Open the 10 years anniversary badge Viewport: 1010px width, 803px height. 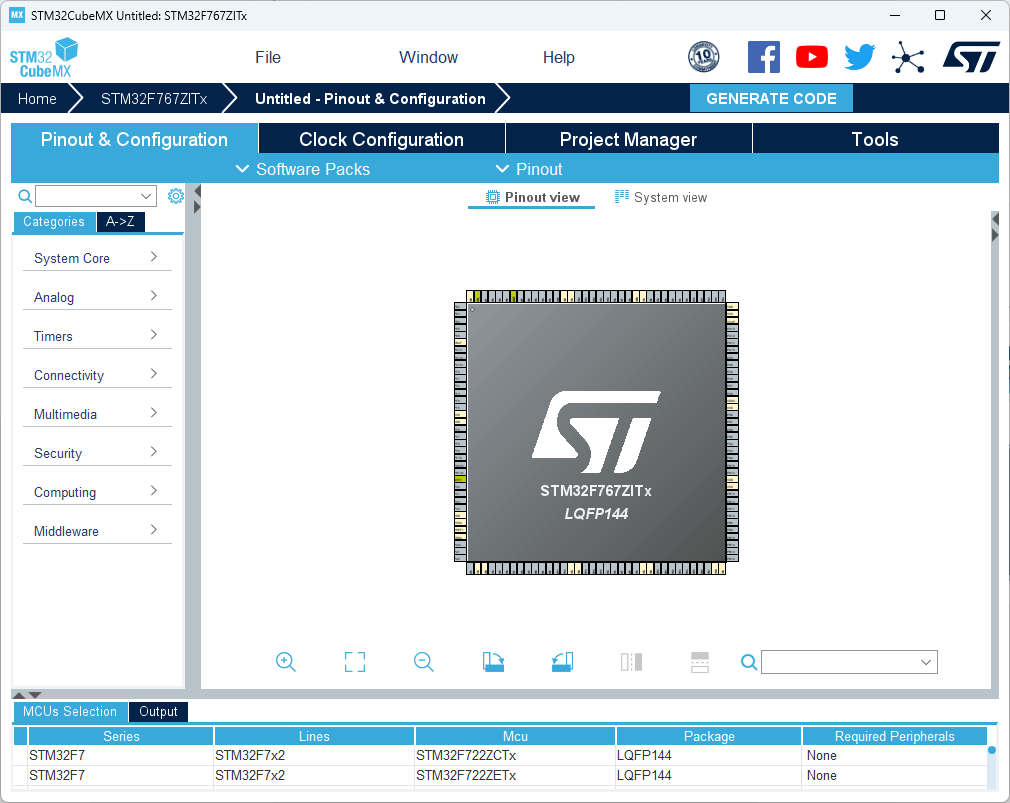click(x=703, y=57)
